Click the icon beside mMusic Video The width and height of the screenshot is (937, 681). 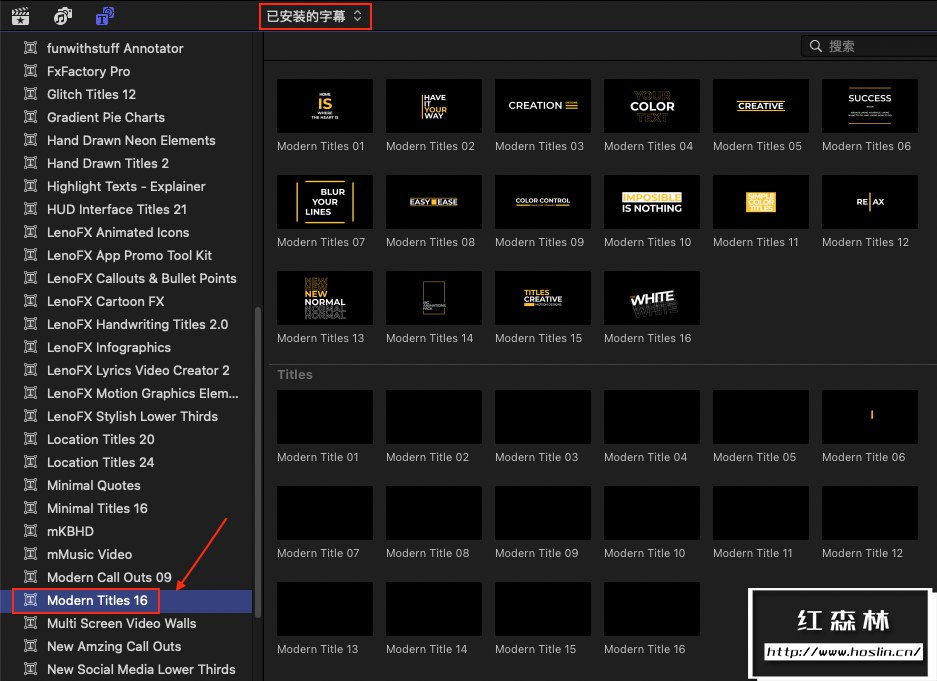(30, 554)
